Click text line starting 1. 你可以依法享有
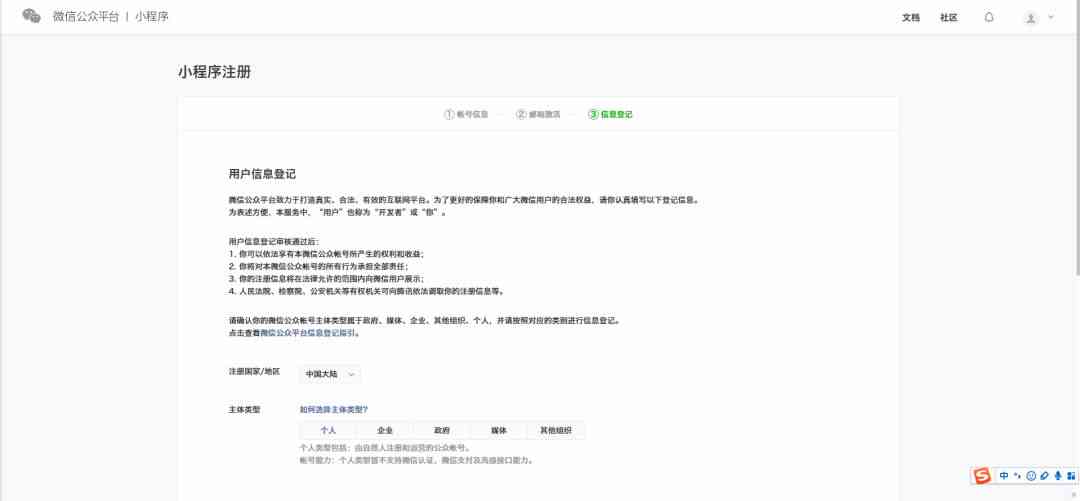The height and width of the screenshot is (501, 1080). 326,254
